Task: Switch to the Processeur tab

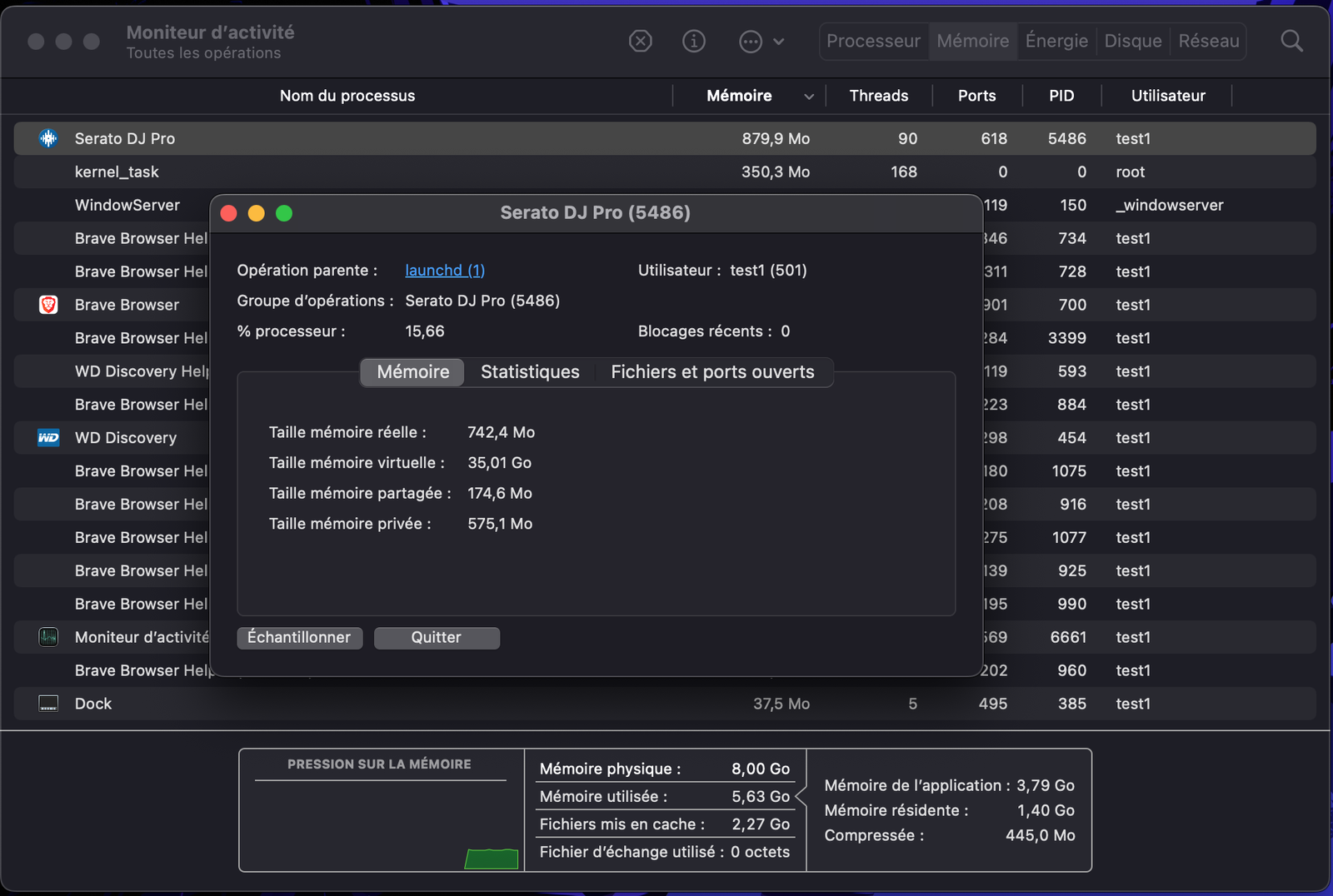Action: click(x=873, y=41)
